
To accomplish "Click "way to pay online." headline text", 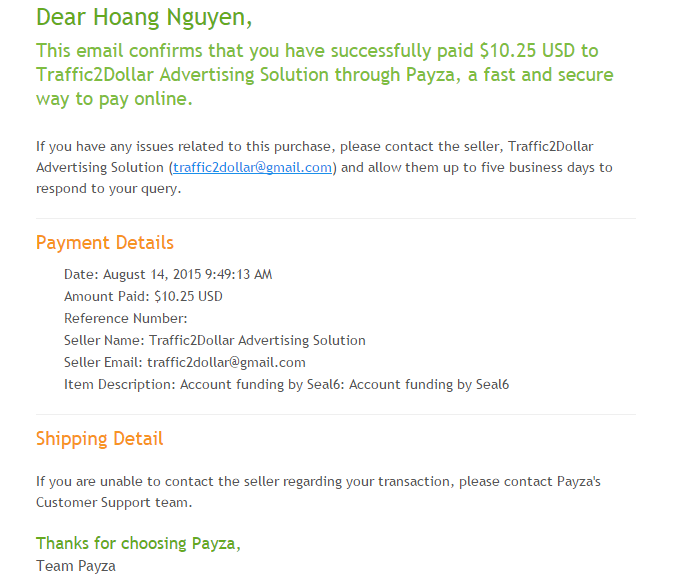I will (114, 99).
